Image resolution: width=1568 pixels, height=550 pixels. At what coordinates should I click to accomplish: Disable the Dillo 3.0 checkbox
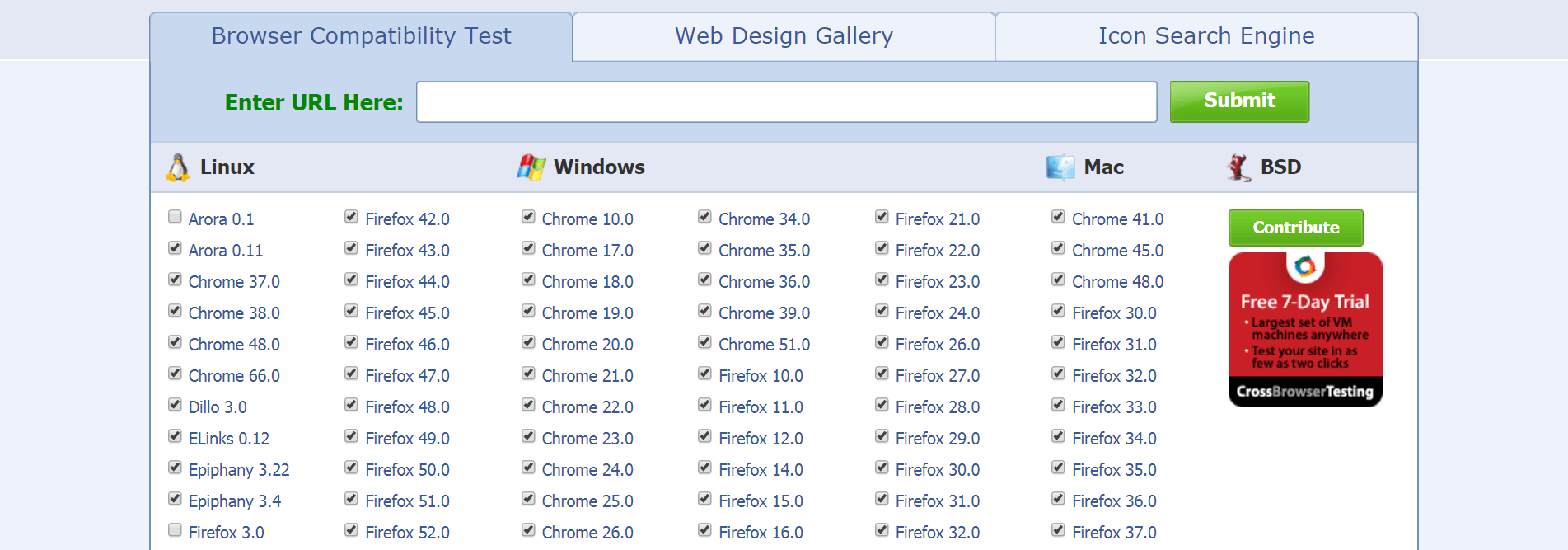[x=175, y=405]
